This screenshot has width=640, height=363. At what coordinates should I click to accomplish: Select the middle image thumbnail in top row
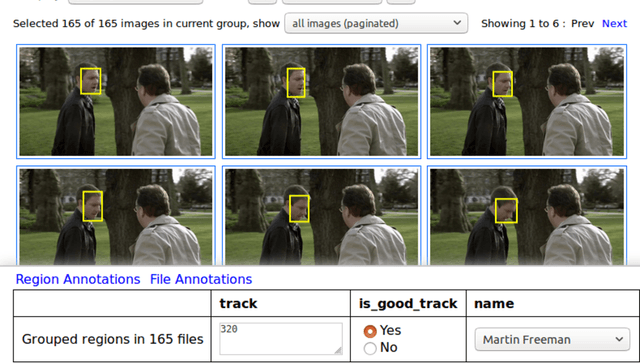pyautogui.click(x=322, y=101)
